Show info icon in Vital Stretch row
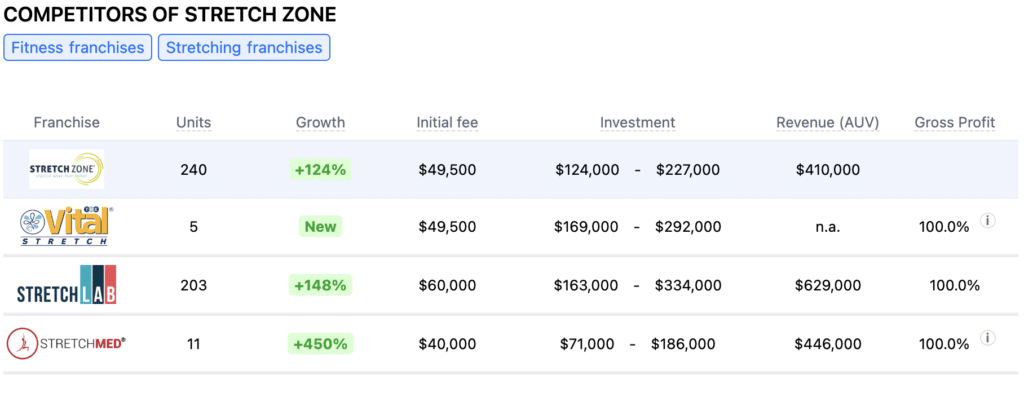Image resolution: width=1024 pixels, height=397 pixels. tap(988, 221)
